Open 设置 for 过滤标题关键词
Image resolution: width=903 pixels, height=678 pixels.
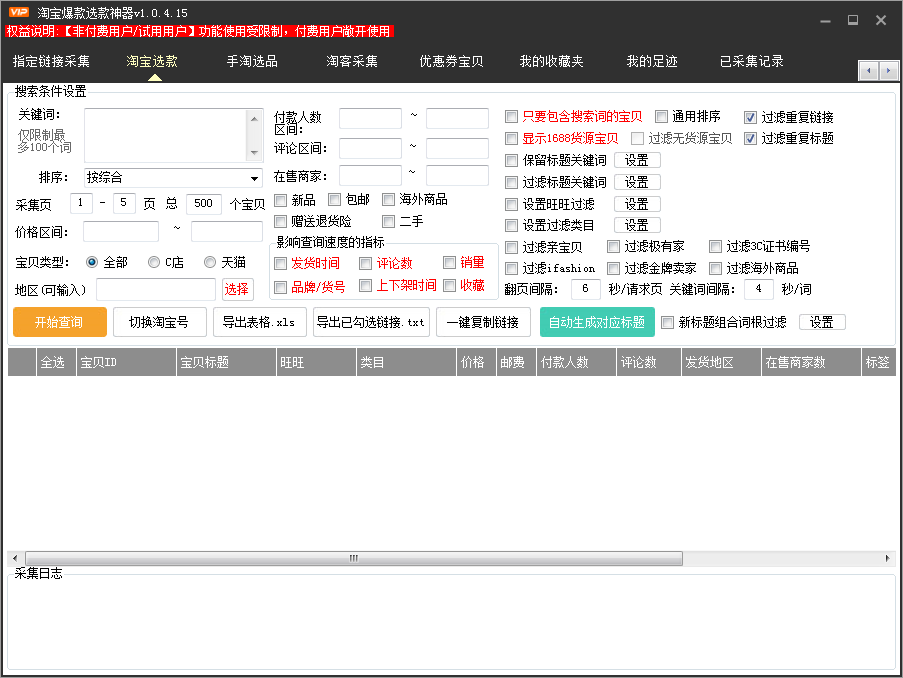pyautogui.click(x=637, y=182)
